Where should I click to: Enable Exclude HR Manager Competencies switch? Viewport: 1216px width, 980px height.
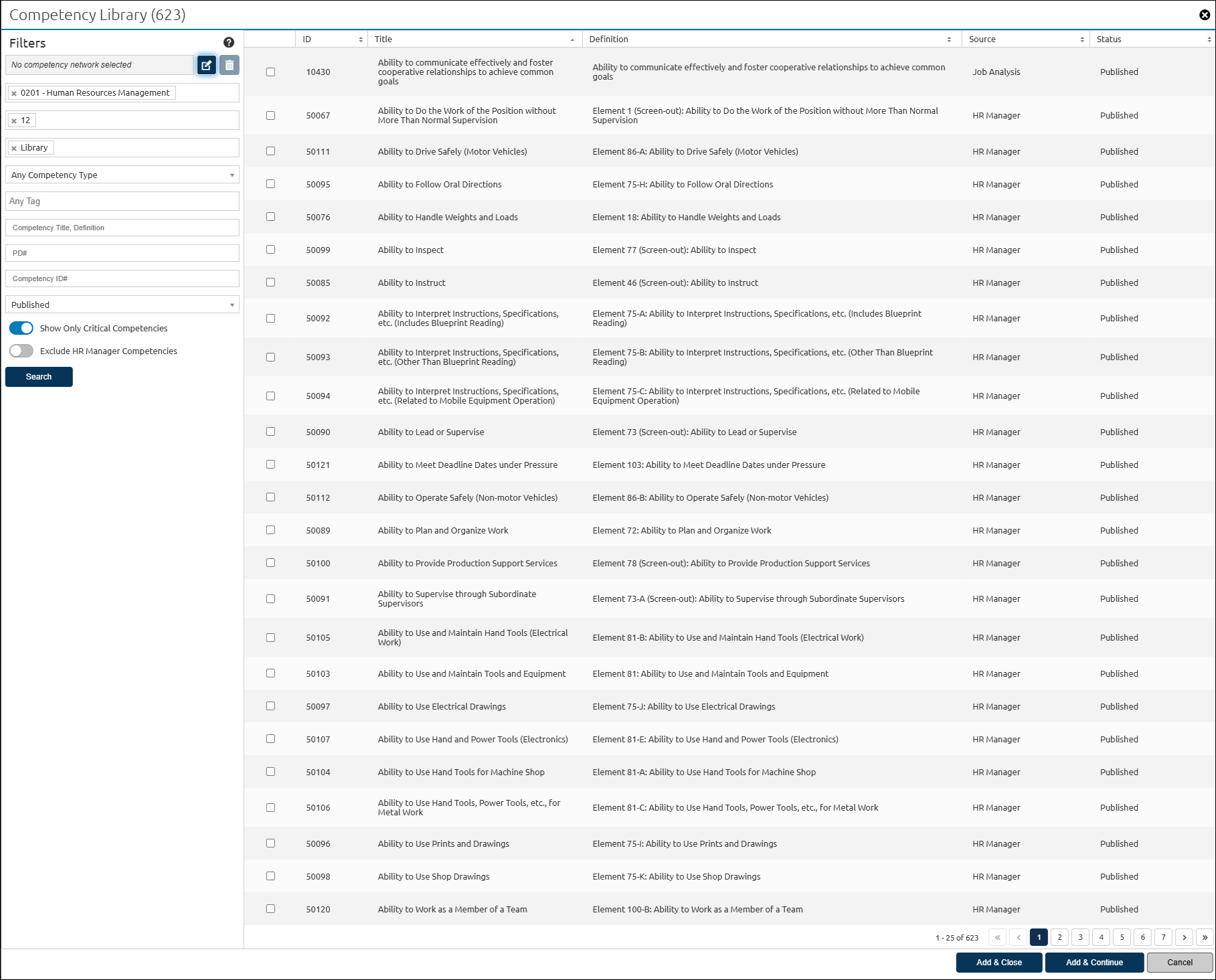21,351
